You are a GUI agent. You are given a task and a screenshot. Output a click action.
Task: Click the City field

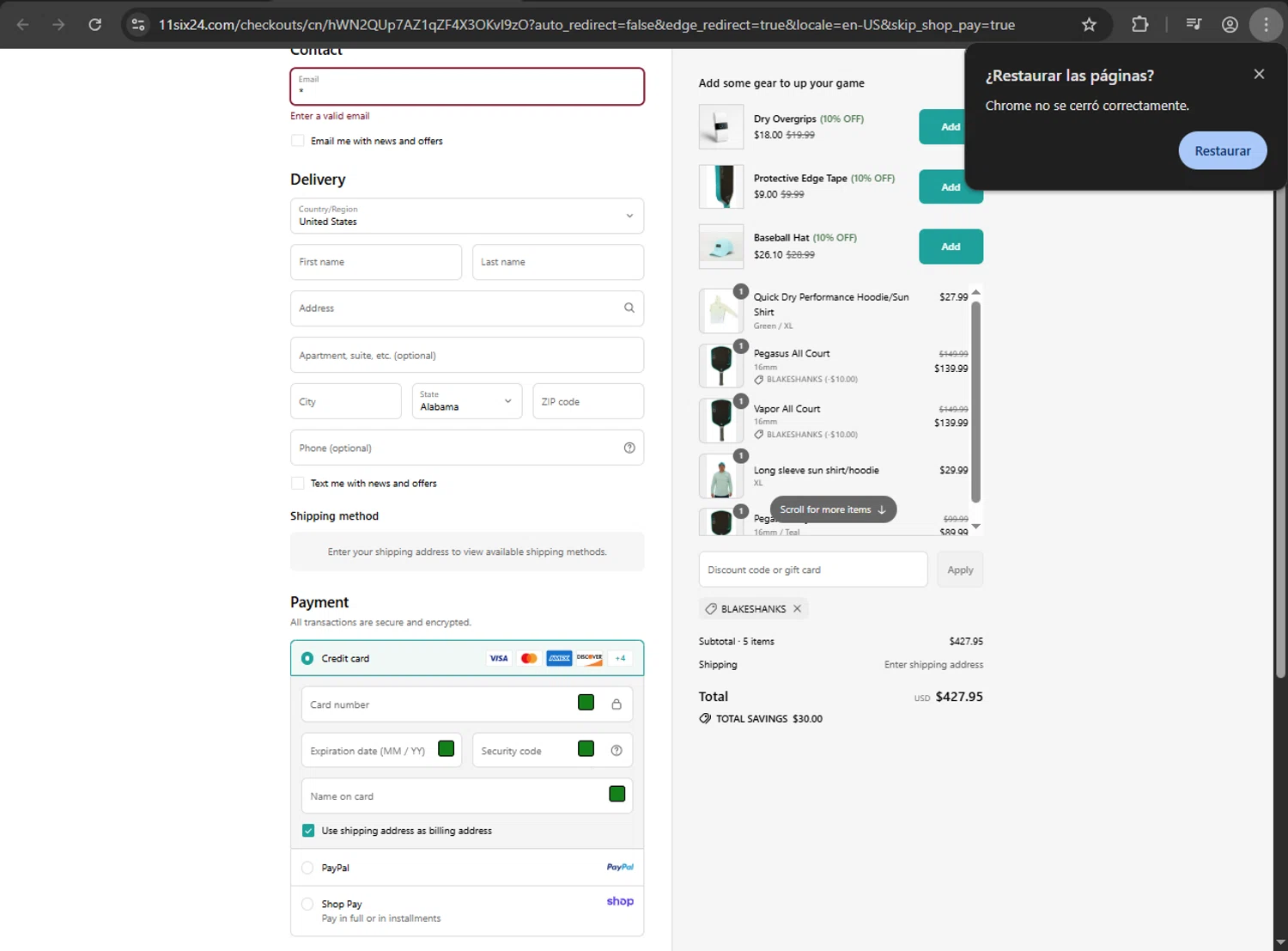pos(346,401)
